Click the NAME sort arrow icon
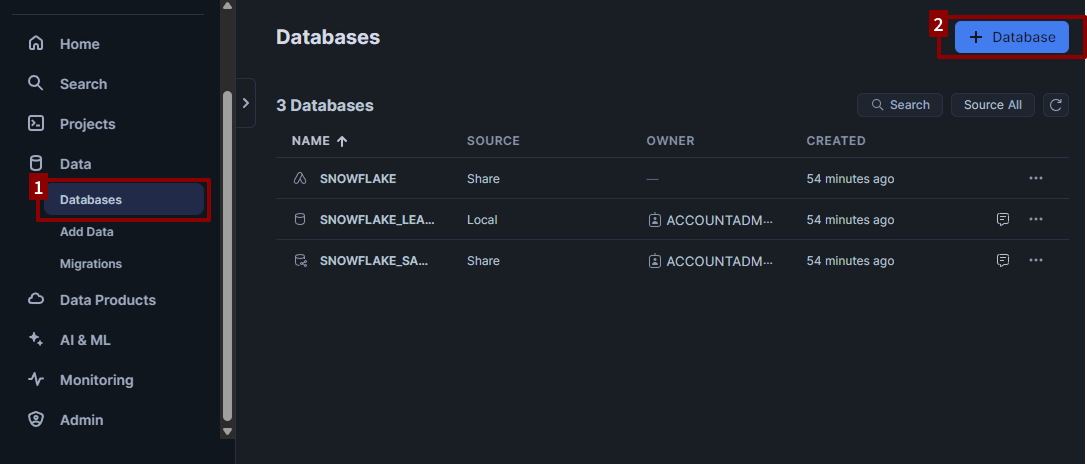Viewport: 1087px width, 464px height. [x=342, y=141]
